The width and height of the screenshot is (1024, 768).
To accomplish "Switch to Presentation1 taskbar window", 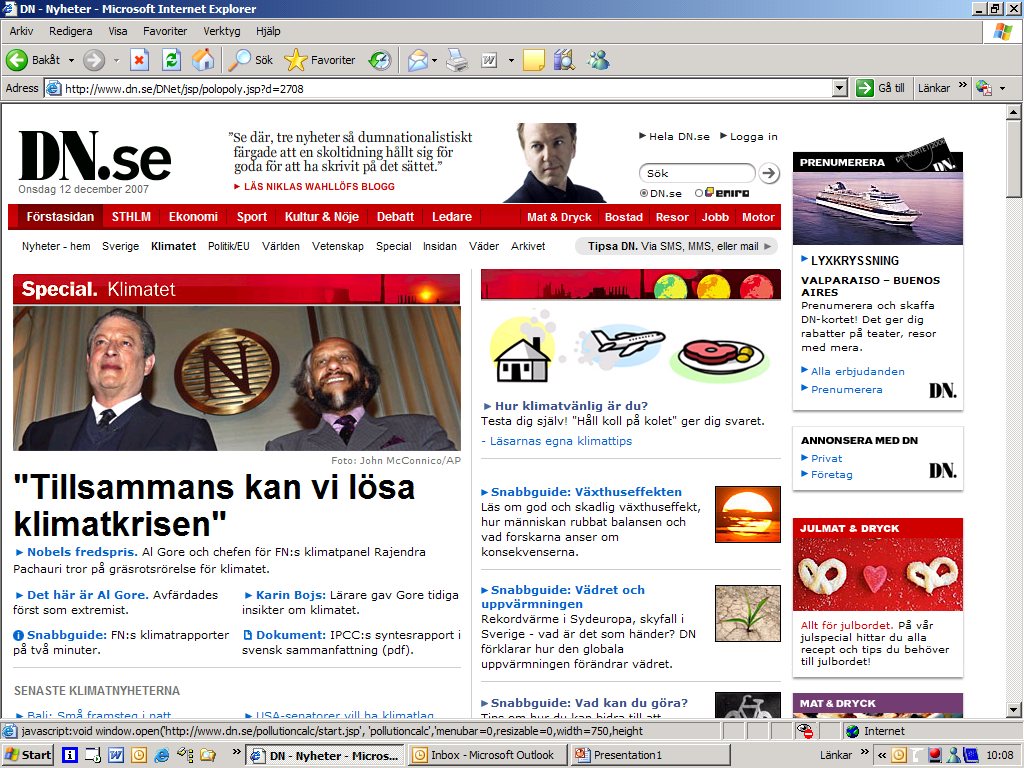I will coord(650,755).
